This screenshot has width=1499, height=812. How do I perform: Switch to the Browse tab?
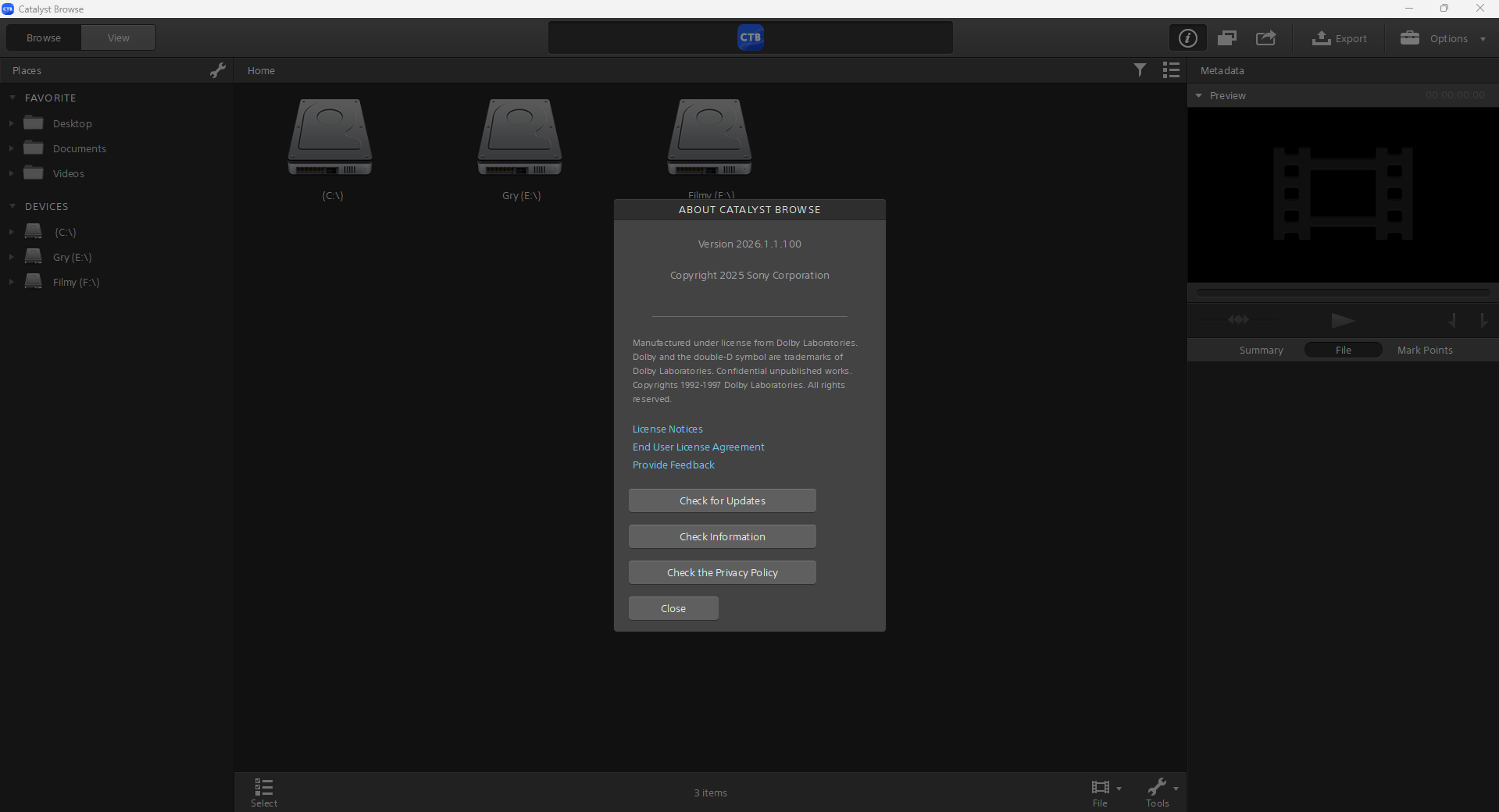44,37
